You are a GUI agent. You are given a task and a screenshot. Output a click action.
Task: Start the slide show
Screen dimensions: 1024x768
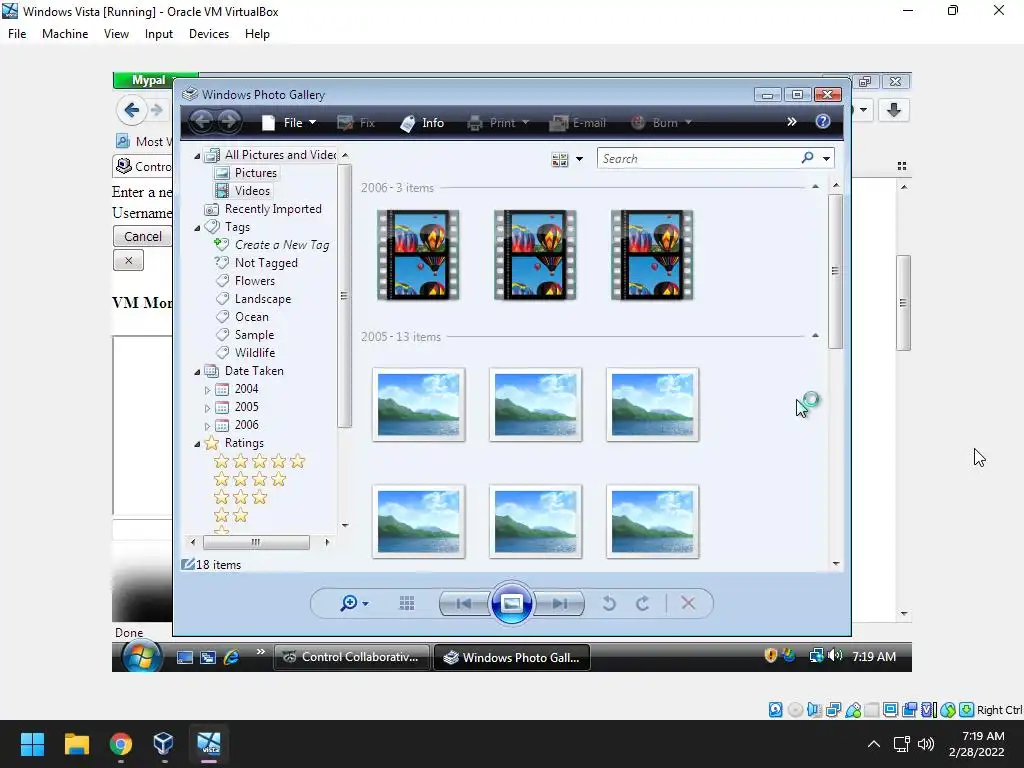pos(511,603)
